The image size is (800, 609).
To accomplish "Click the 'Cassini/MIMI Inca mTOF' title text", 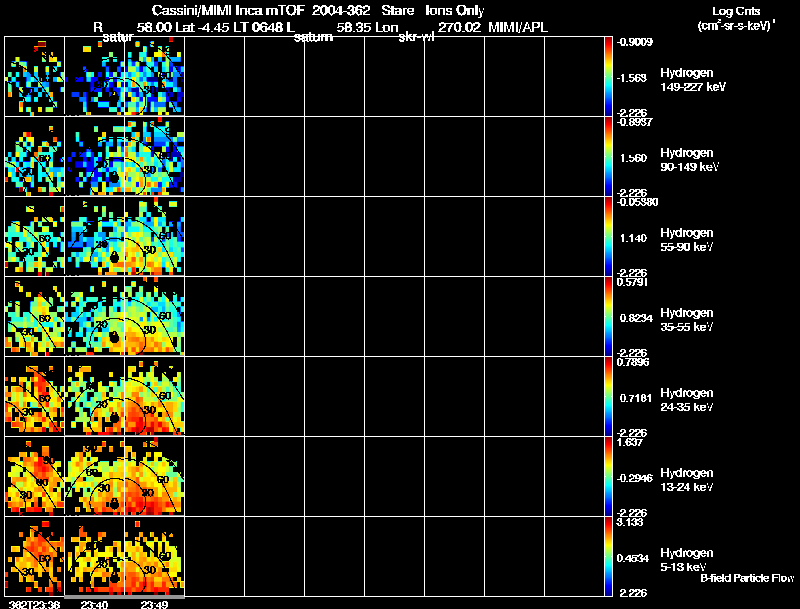I will click(228, 11).
